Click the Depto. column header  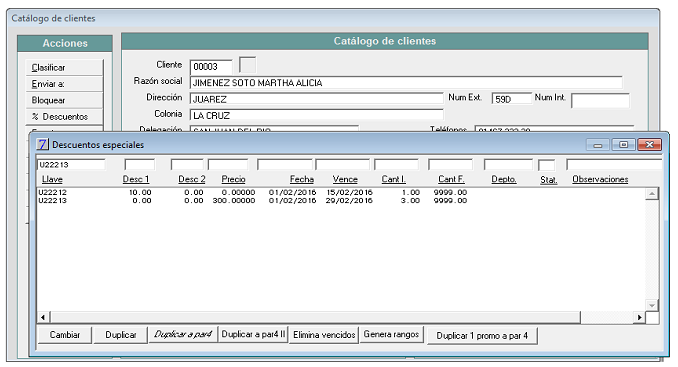click(x=504, y=179)
